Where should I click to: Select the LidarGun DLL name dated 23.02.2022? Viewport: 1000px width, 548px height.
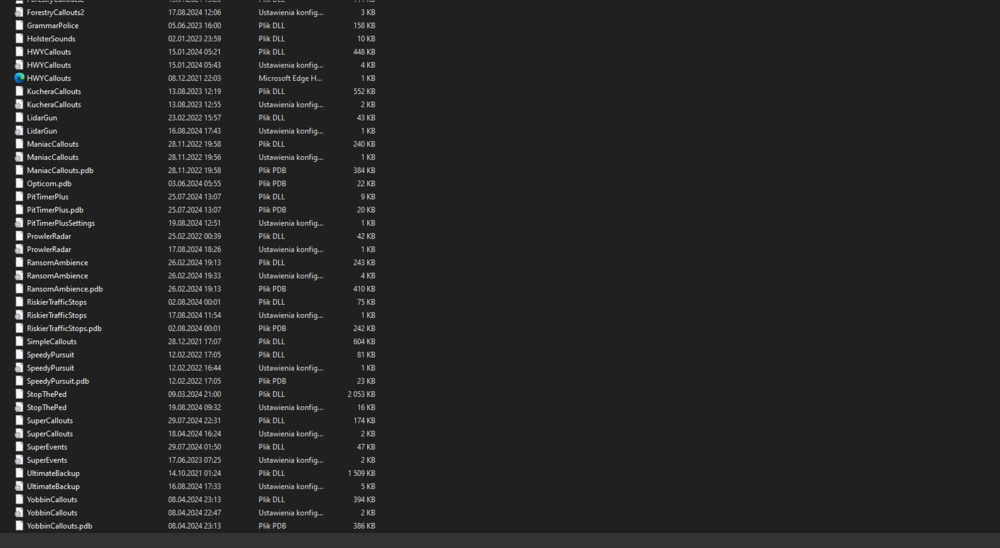[x=41, y=117]
